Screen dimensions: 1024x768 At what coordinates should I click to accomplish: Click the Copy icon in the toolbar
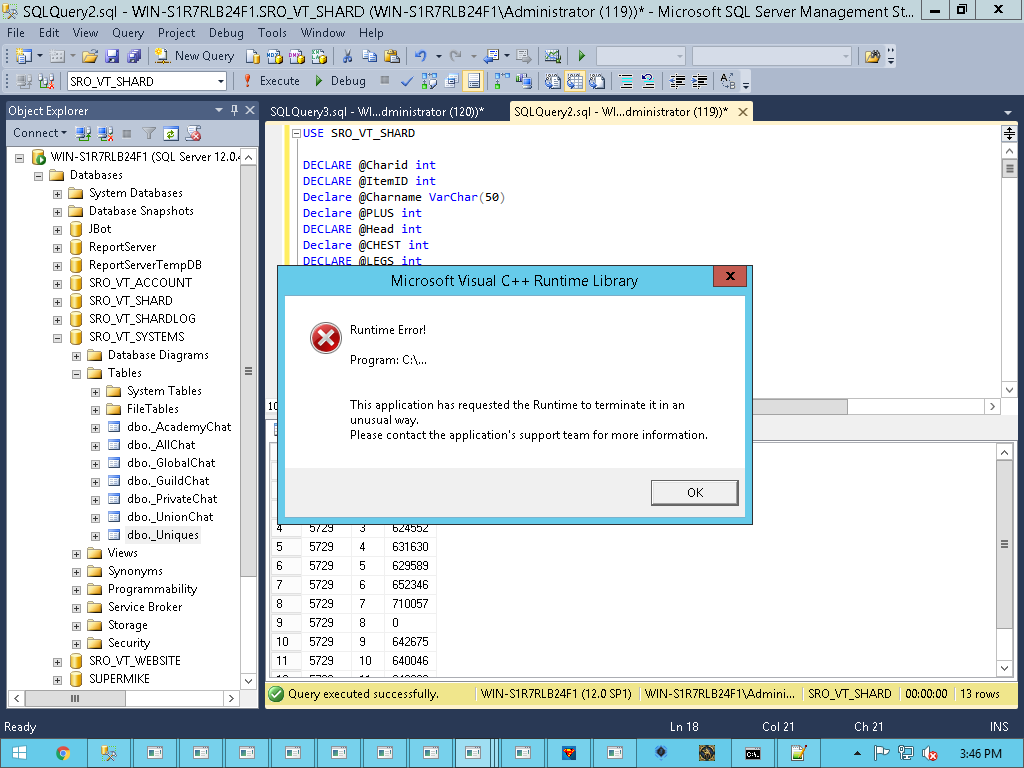[x=370, y=56]
